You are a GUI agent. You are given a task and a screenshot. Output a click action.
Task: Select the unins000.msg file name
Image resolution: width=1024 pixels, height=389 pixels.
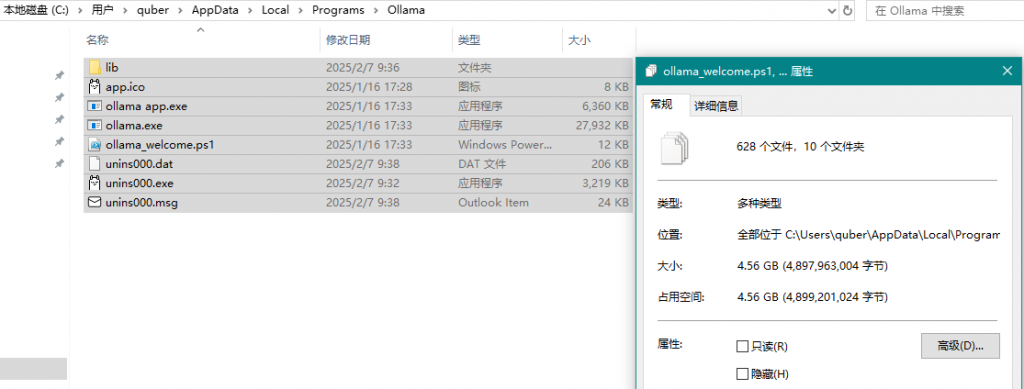[x=141, y=202]
